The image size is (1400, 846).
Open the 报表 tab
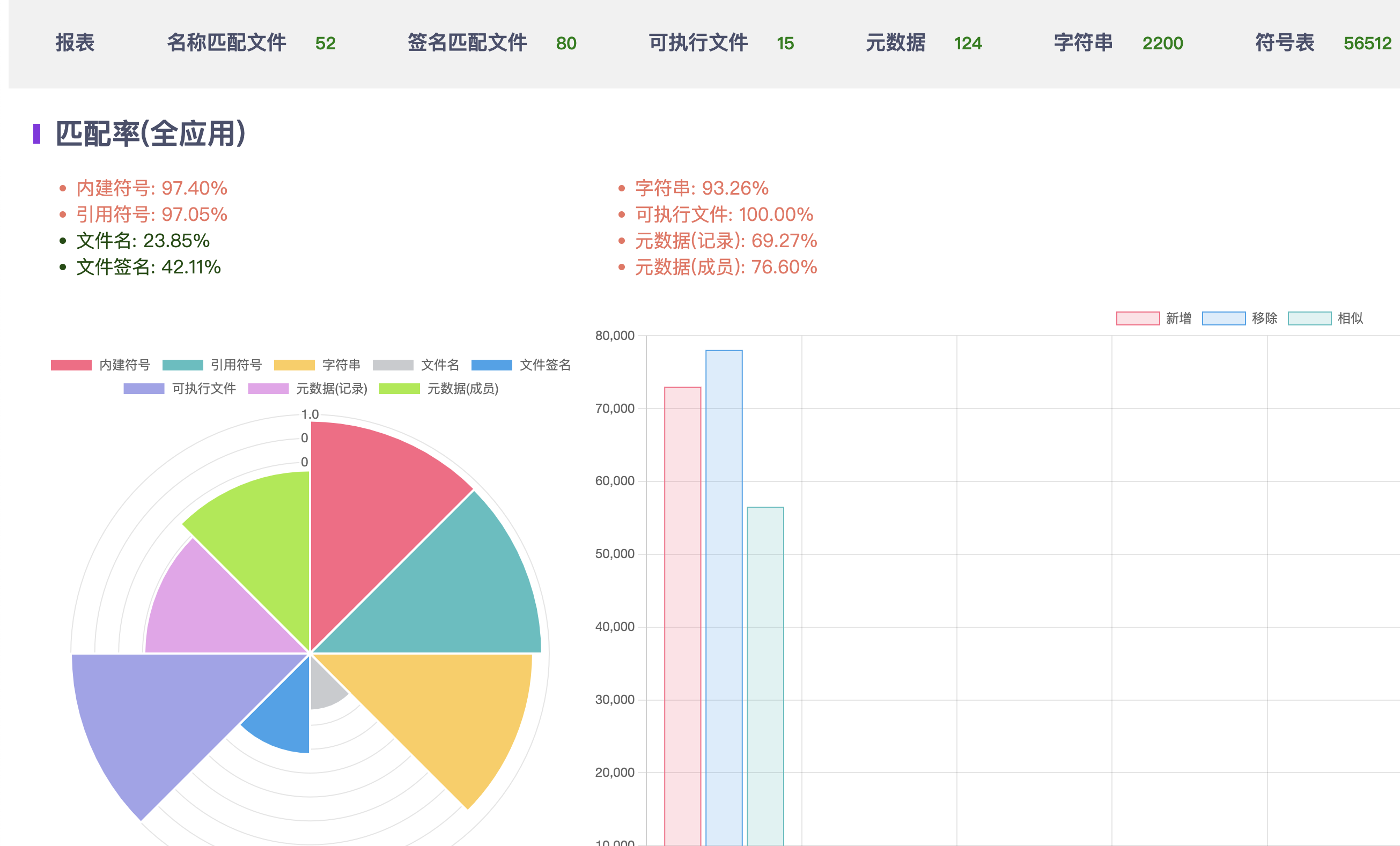pos(75,43)
